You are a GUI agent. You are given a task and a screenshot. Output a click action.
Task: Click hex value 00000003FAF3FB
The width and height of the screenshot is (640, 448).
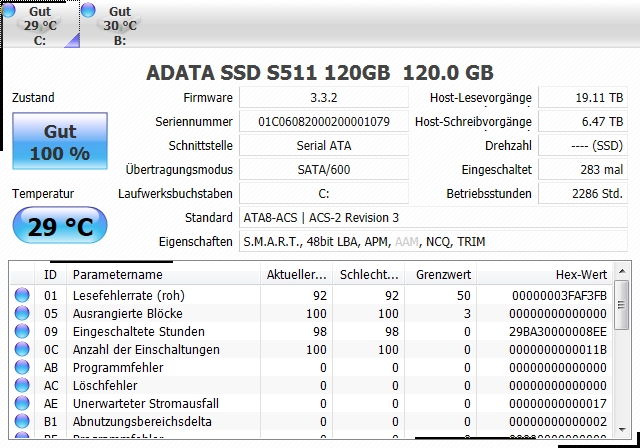click(x=559, y=295)
